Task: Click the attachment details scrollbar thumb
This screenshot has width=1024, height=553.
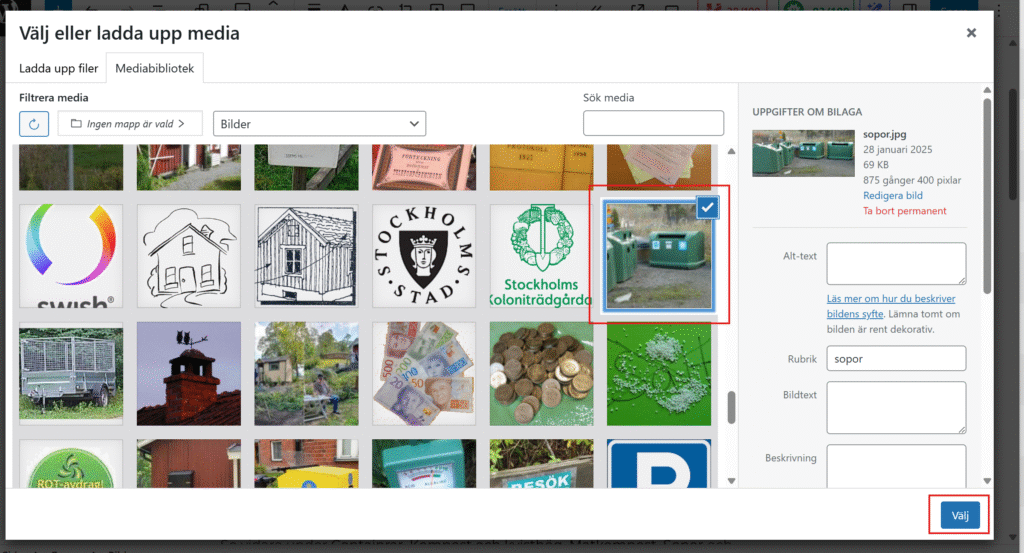Action: pos(987,196)
